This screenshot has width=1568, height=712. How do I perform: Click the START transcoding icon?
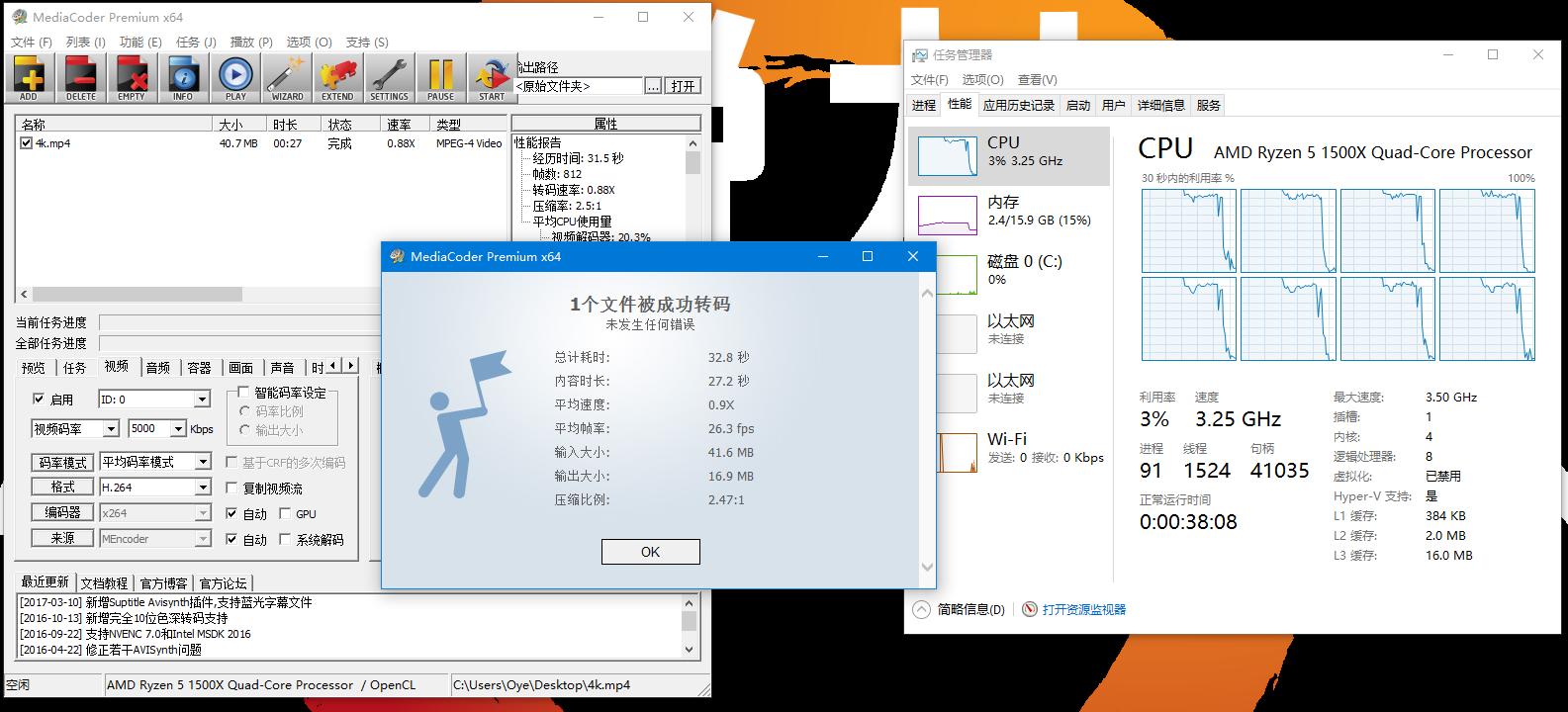click(x=492, y=78)
